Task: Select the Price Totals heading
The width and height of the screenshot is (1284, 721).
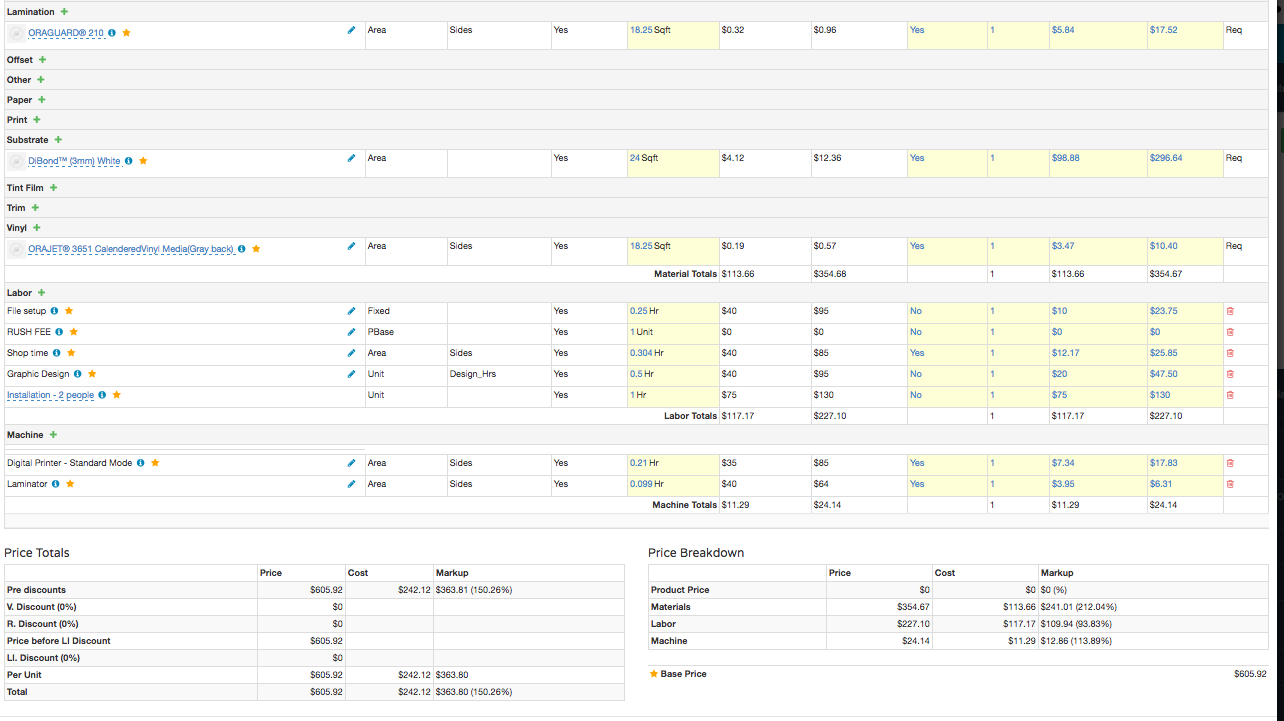Action: (37, 553)
